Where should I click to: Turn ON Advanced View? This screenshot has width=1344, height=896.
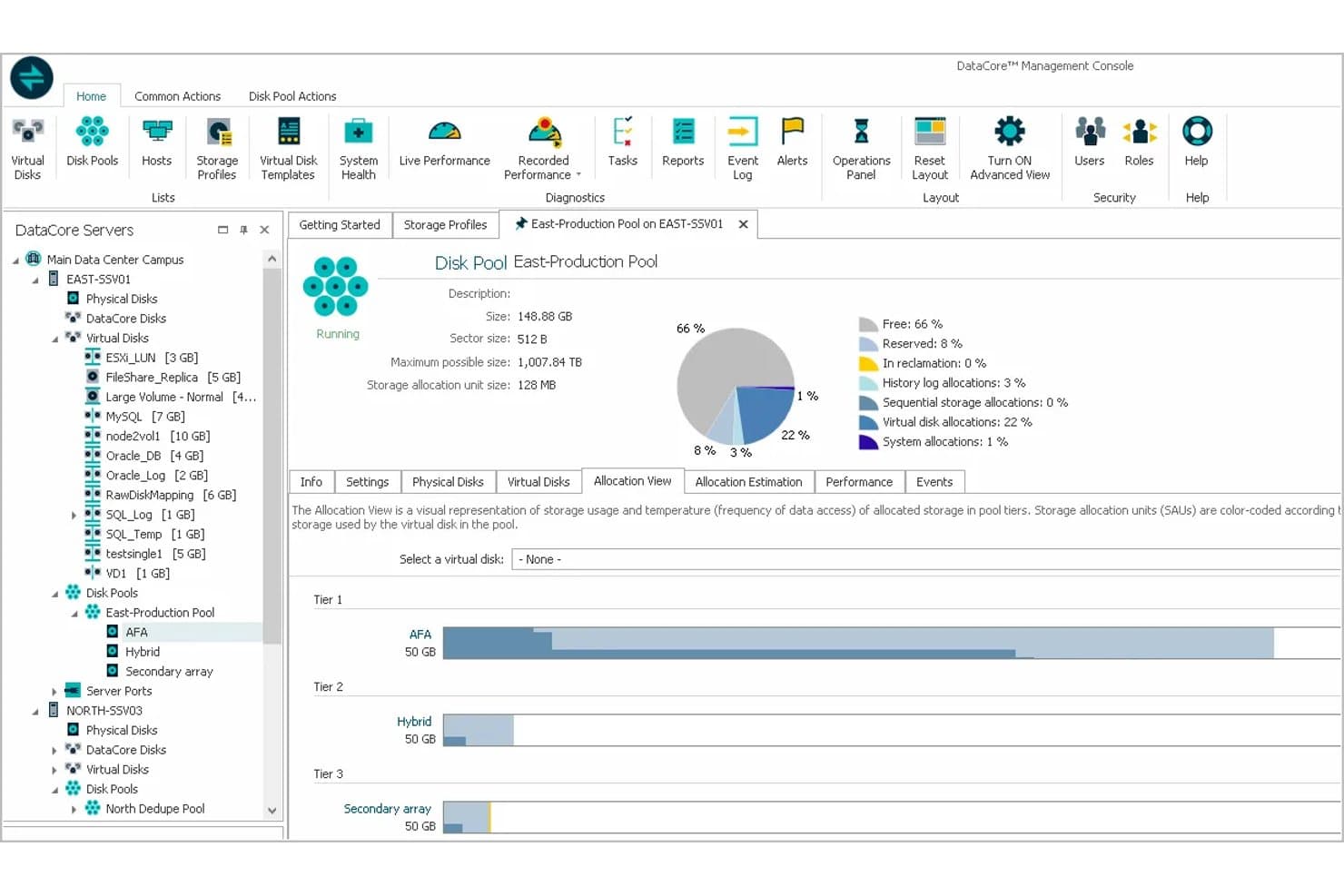click(1010, 148)
